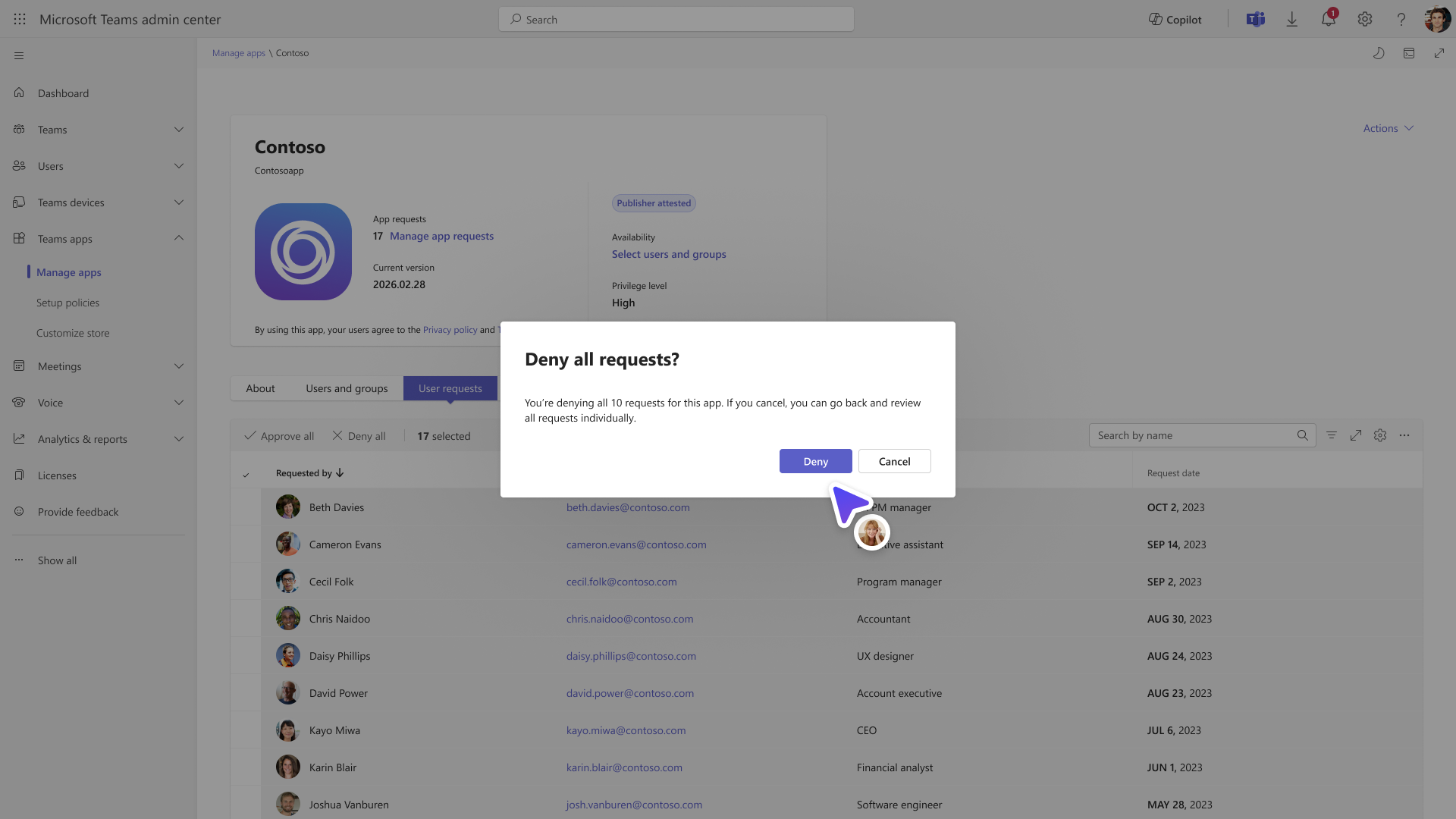Focus the Search by name field
Viewport: 1456px width, 819px height.
1202,435
